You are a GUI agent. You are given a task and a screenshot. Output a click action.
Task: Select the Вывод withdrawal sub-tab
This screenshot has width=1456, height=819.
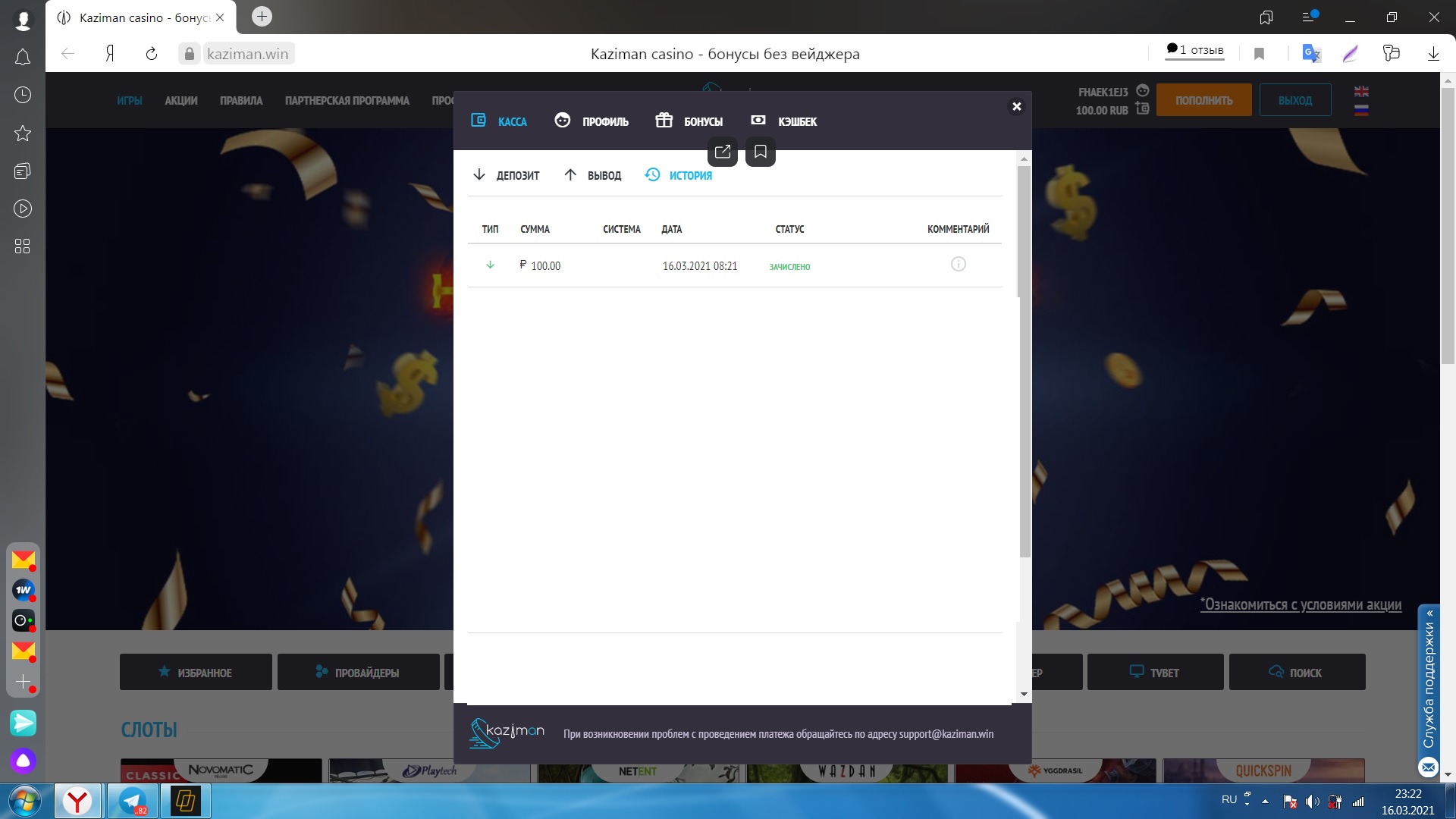(x=593, y=175)
